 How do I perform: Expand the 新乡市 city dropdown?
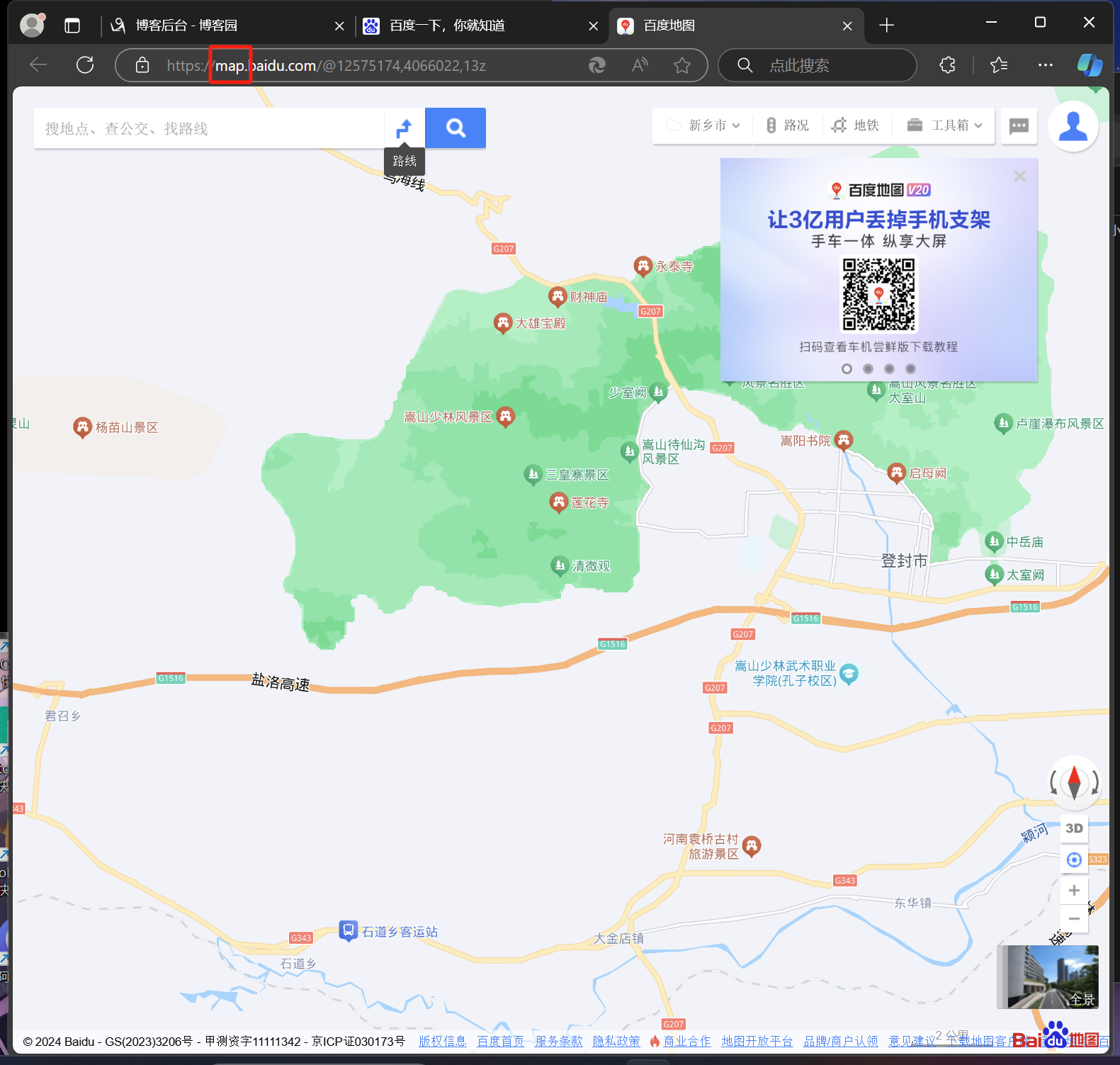pos(703,125)
